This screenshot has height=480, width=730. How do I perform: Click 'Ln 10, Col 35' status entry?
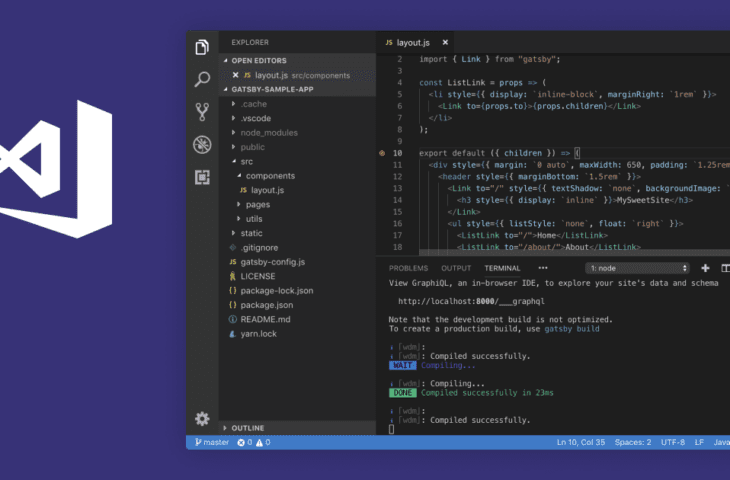point(581,442)
